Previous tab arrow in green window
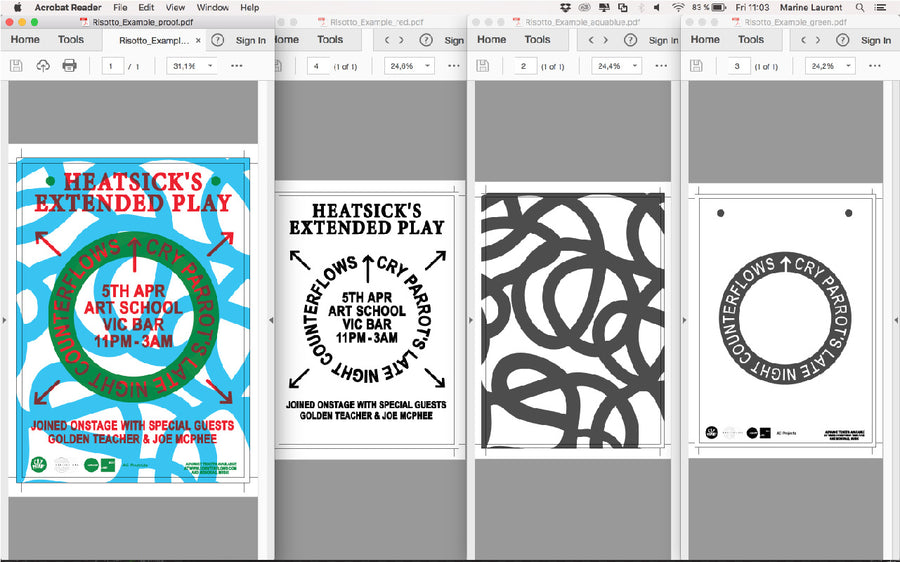Image resolution: width=900 pixels, height=562 pixels. click(x=804, y=40)
